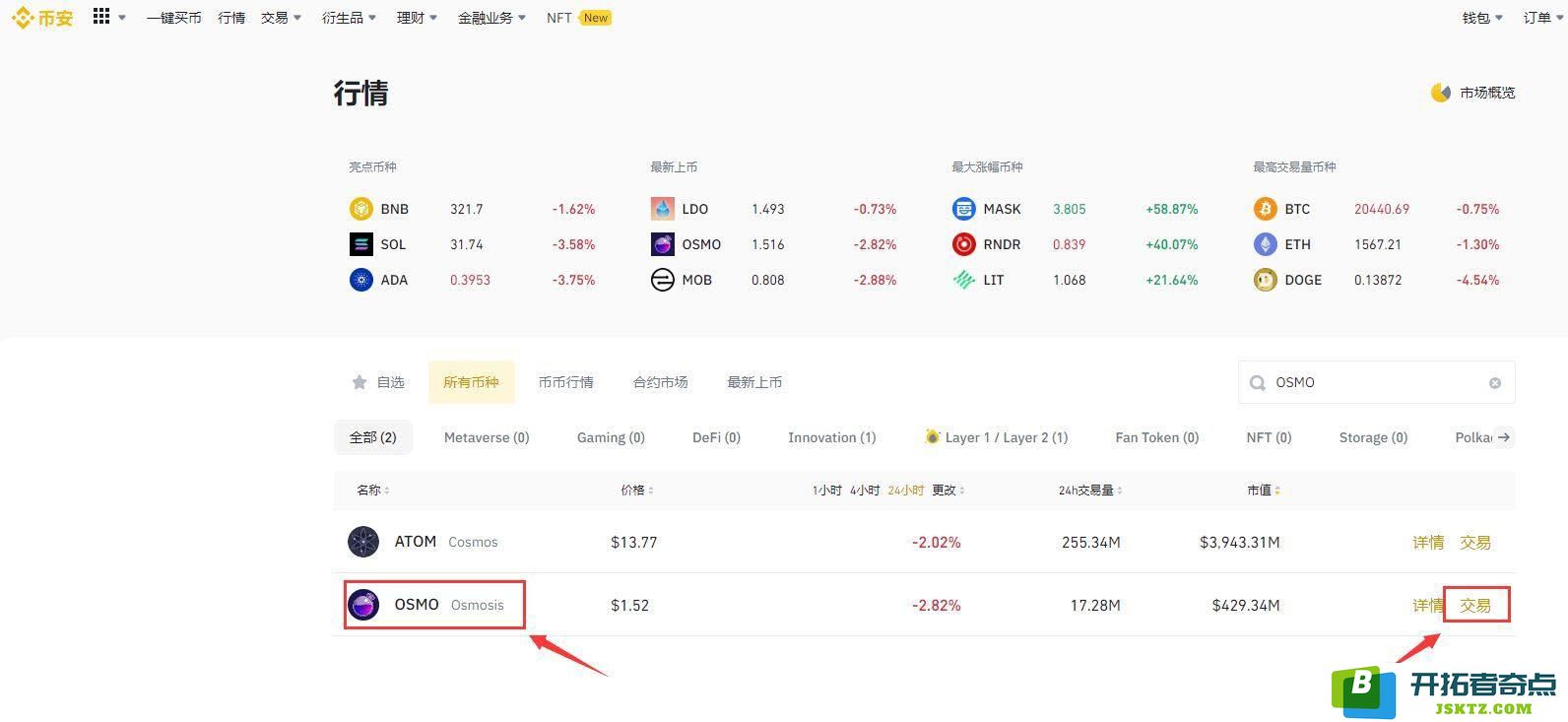Open 详情 for ATOM row

point(1428,543)
